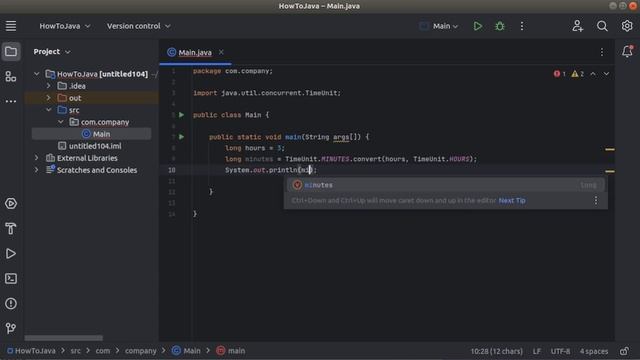640x360 pixels.
Task: Close the Main.java tab
Action: 221,52
